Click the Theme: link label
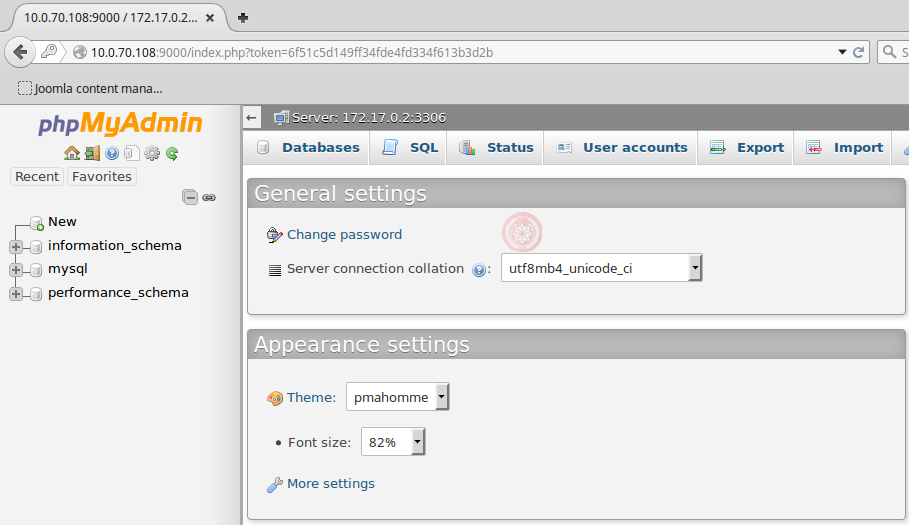This screenshot has width=909, height=525. point(311,398)
